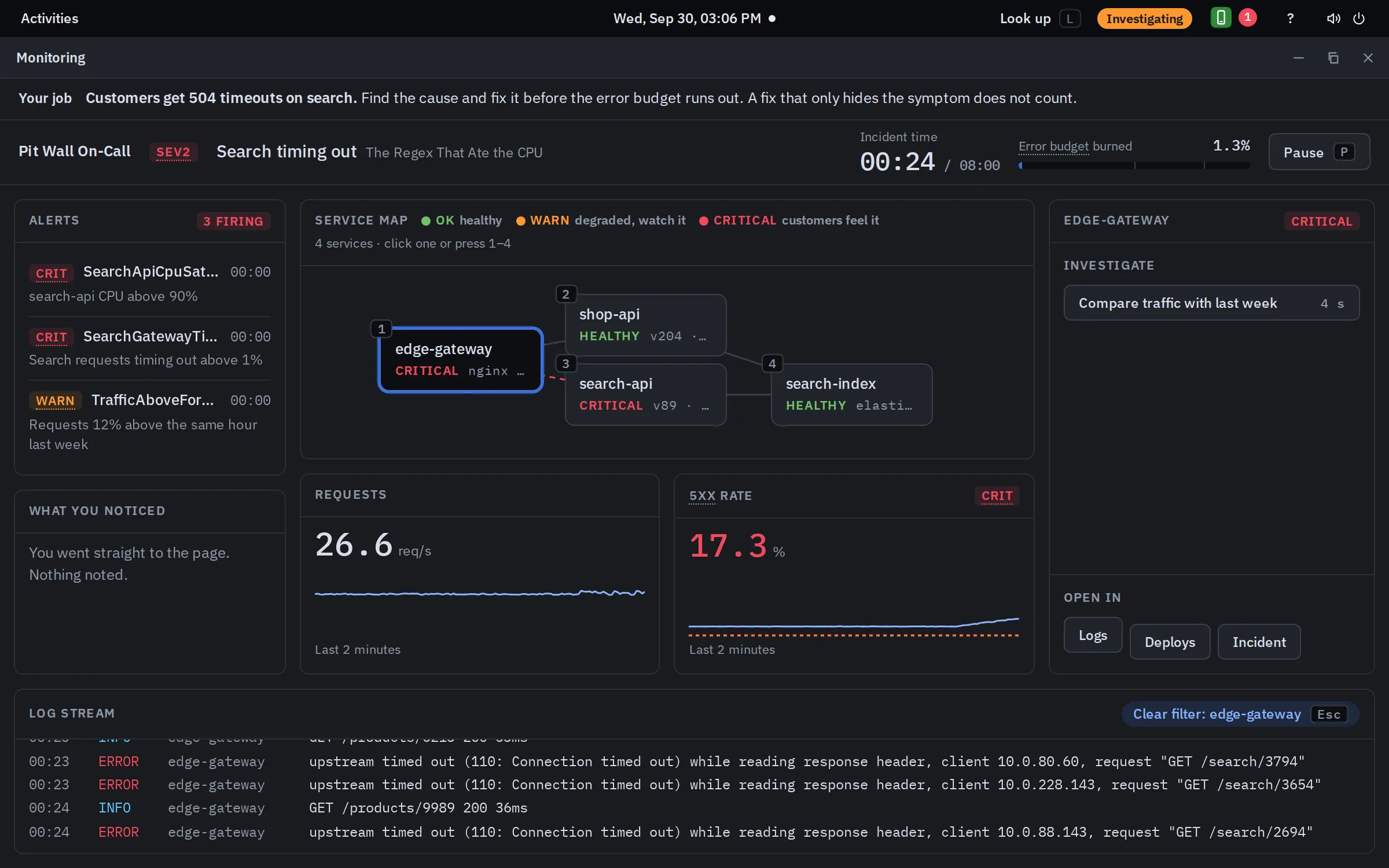Image resolution: width=1389 pixels, height=868 pixels.
Task: Click the 26.6 req/s value
Action: (x=373, y=546)
